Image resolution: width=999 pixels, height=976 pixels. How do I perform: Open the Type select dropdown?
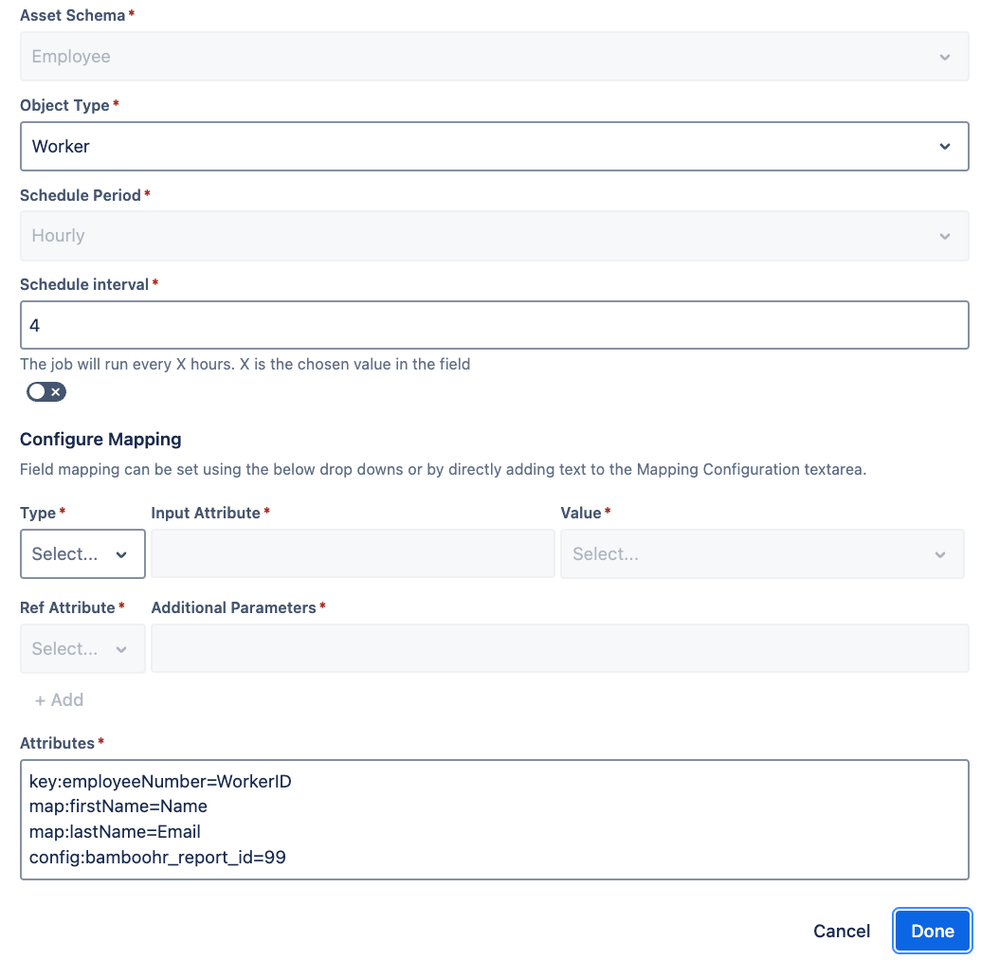click(83, 554)
